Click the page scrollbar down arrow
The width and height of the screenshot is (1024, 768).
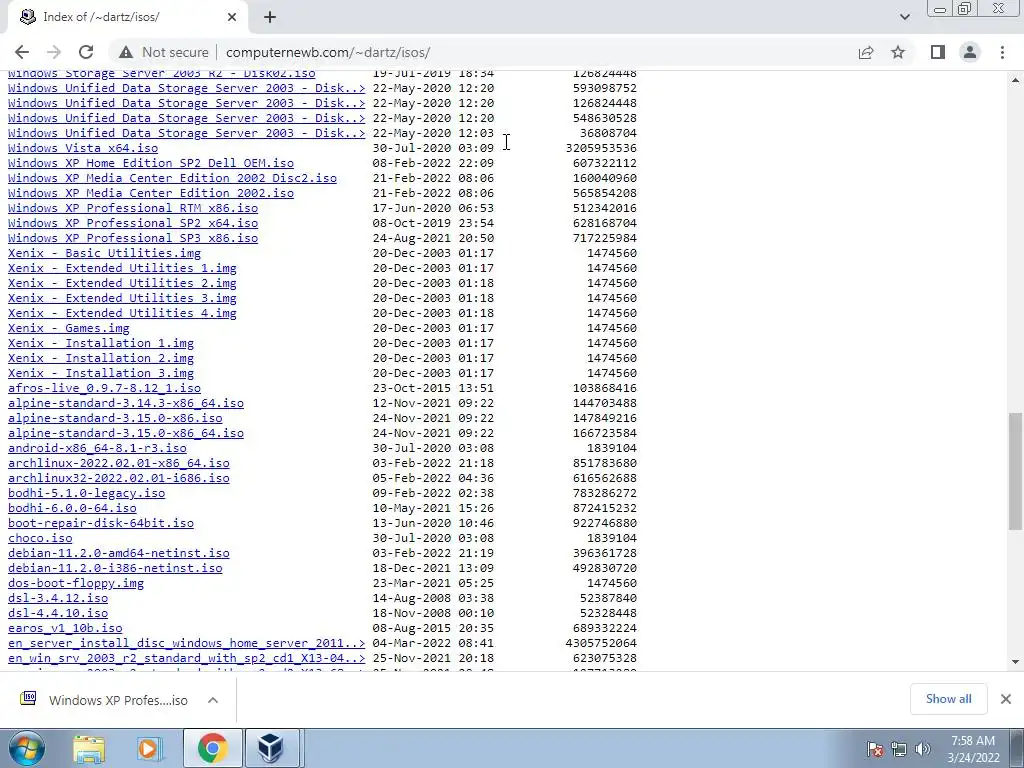coord(1016,662)
